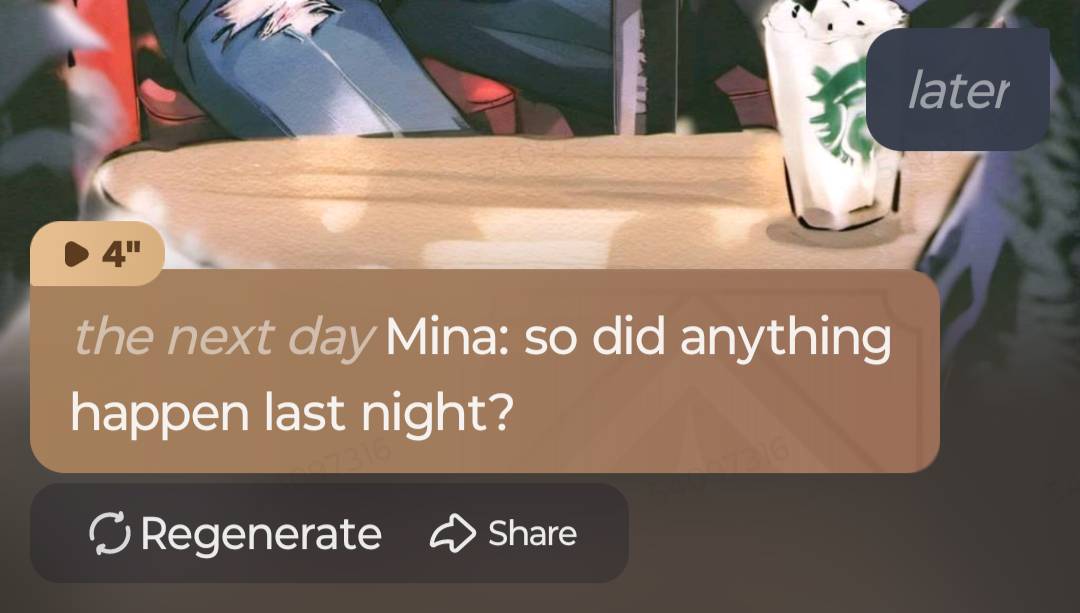
Task: Select Mina's message bubble
Action: coord(485,371)
